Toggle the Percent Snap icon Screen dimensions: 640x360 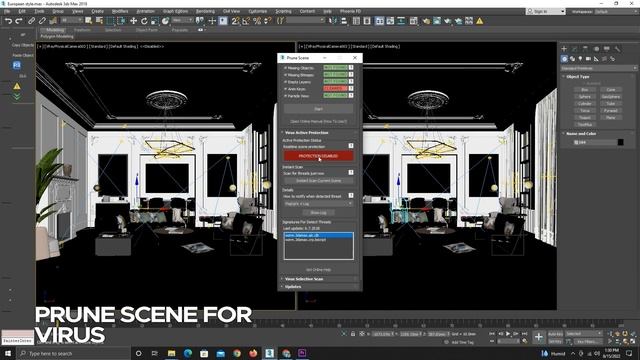(x=257, y=21)
